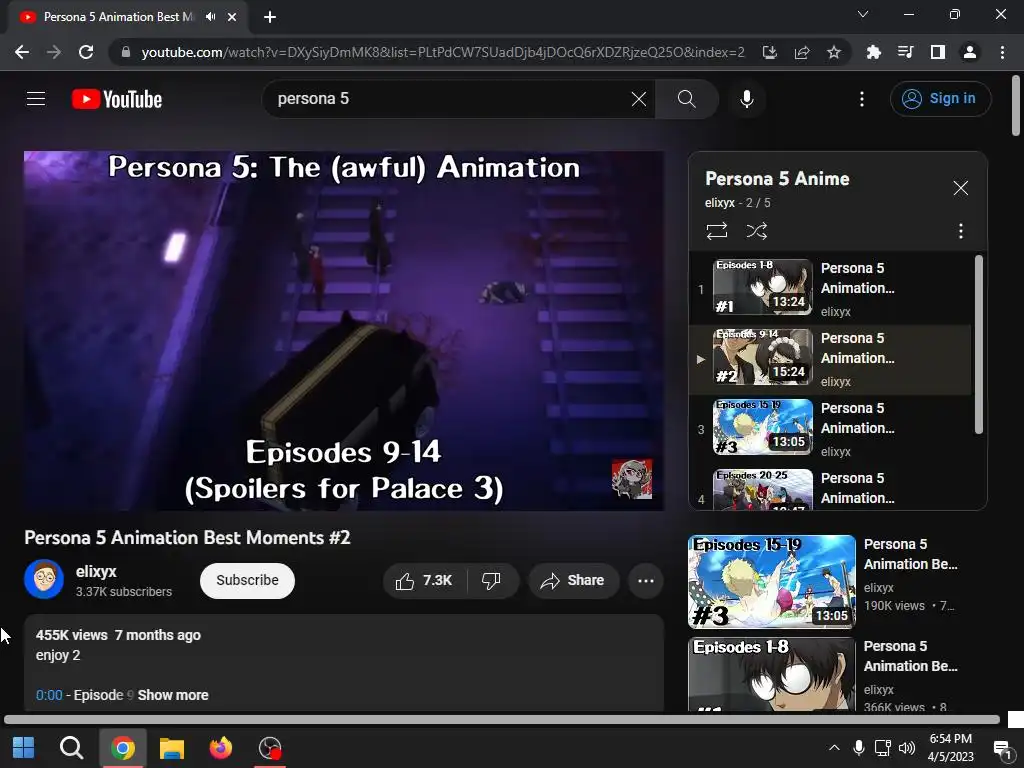1024x768 pixels.
Task: Clear the search box with the X
Action: click(x=639, y=99)
